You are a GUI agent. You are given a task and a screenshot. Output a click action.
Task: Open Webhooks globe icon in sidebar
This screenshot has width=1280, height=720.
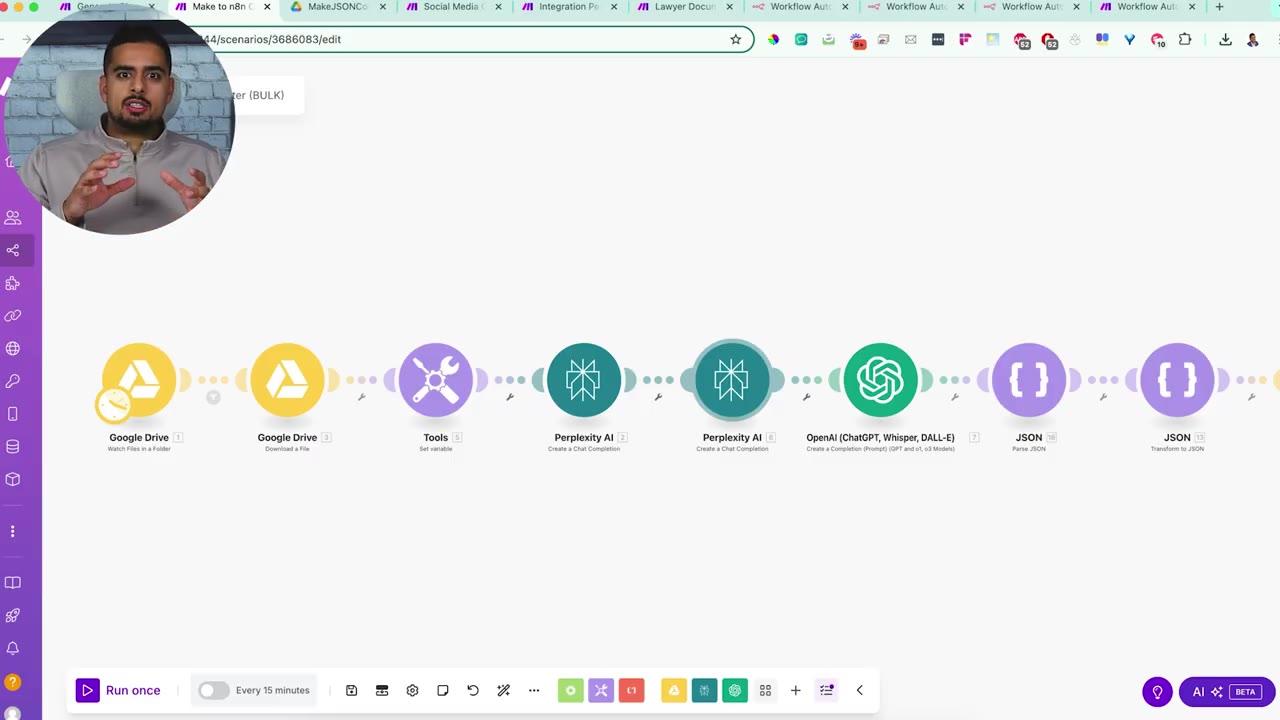pos(13,349)
